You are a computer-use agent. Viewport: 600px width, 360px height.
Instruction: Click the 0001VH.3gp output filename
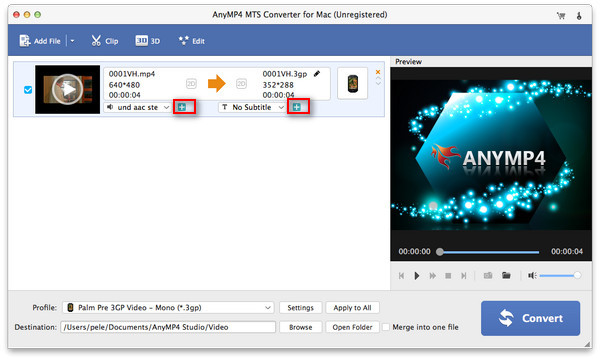pos(285,74)
